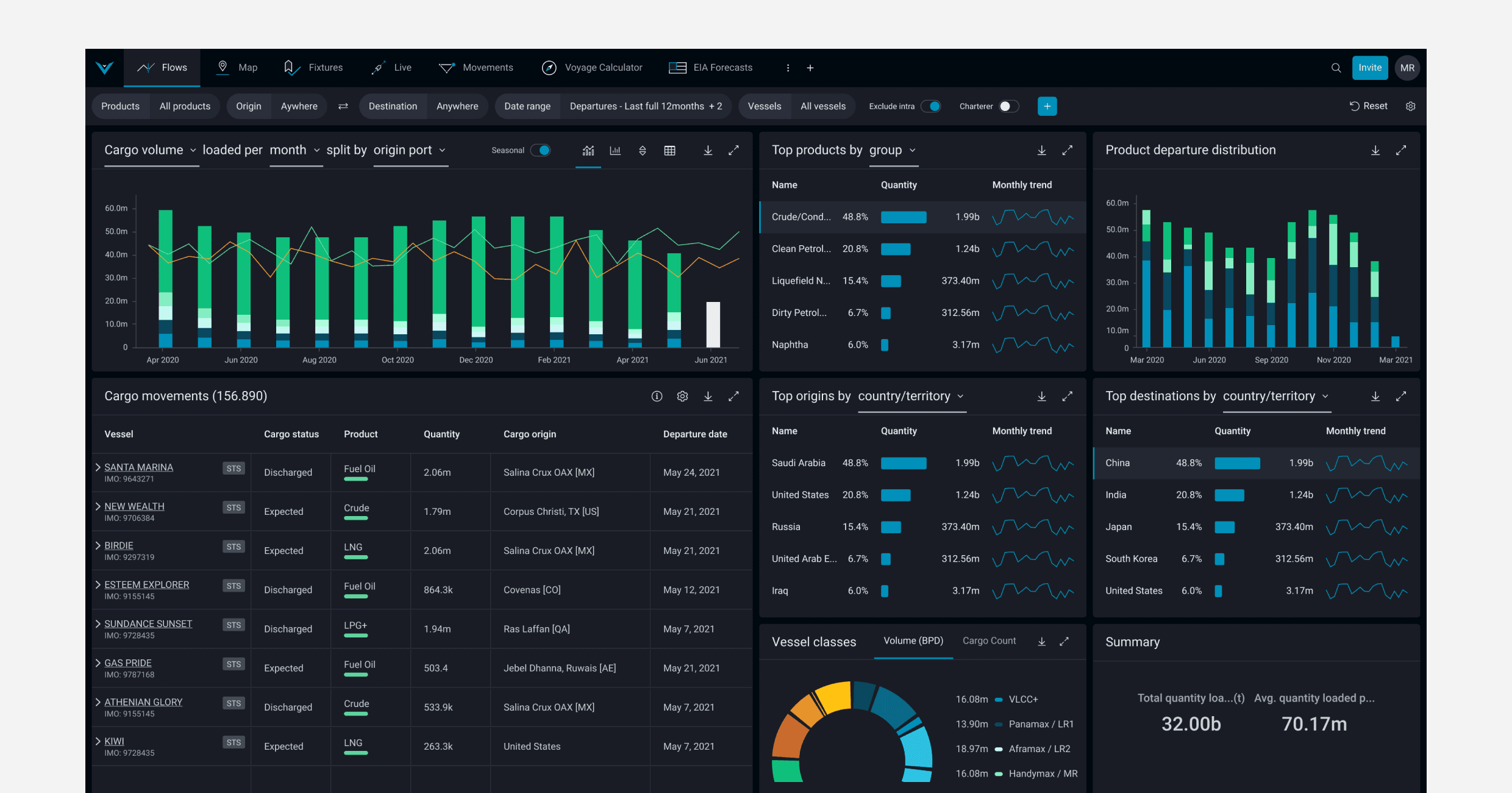The width and height of the screenshot is (1512, 793).
Task: Enable the Charterer toggle
Action: [1008, 106]
